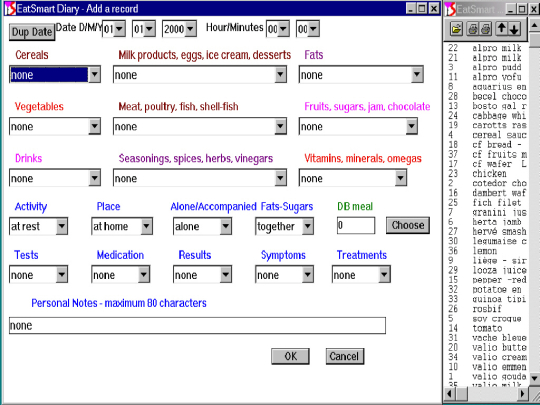Click the food list scrollbar down arrow

click(x=534, y=378)
